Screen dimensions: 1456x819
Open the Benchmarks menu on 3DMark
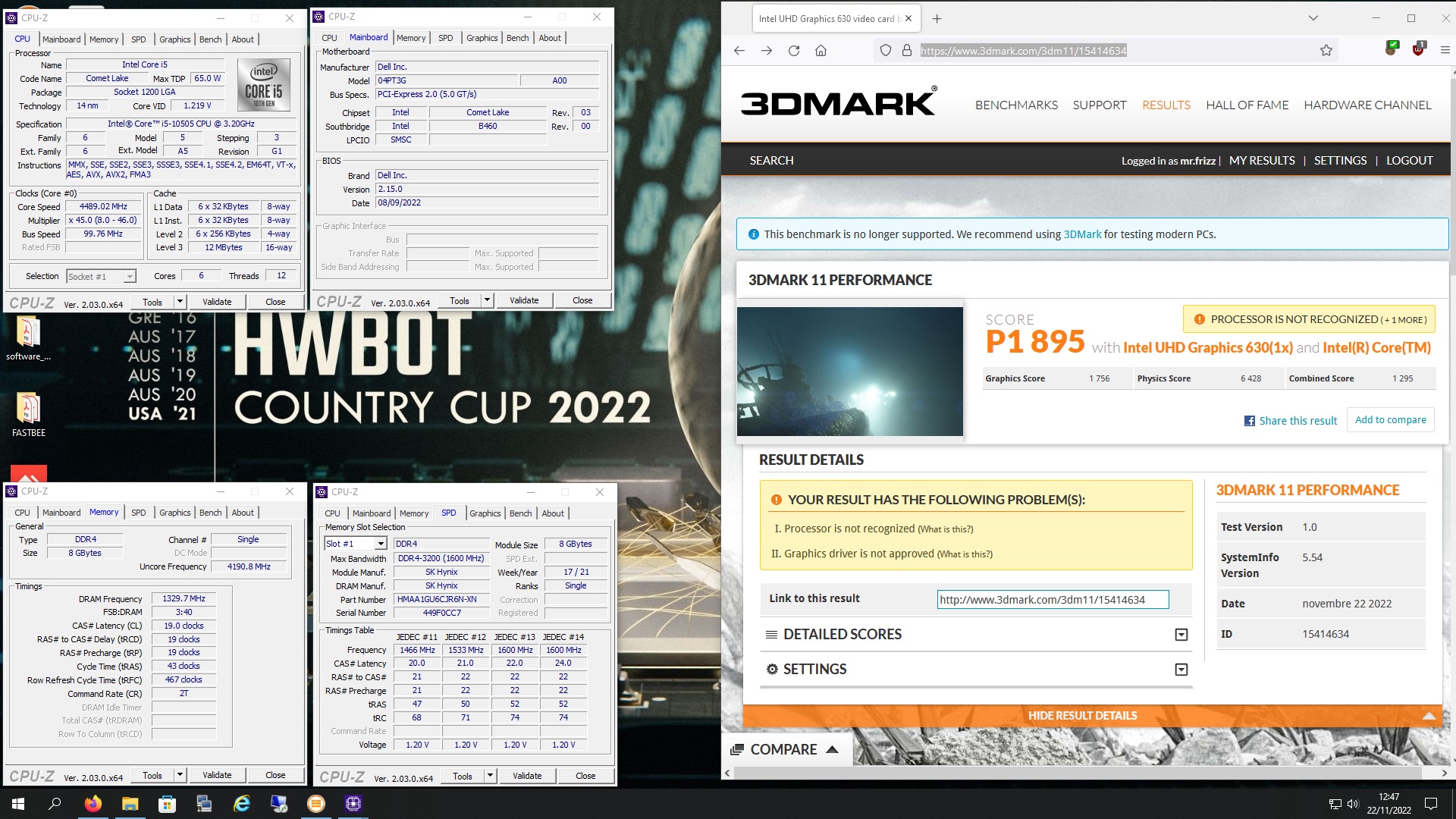[x=1016, y=105]
